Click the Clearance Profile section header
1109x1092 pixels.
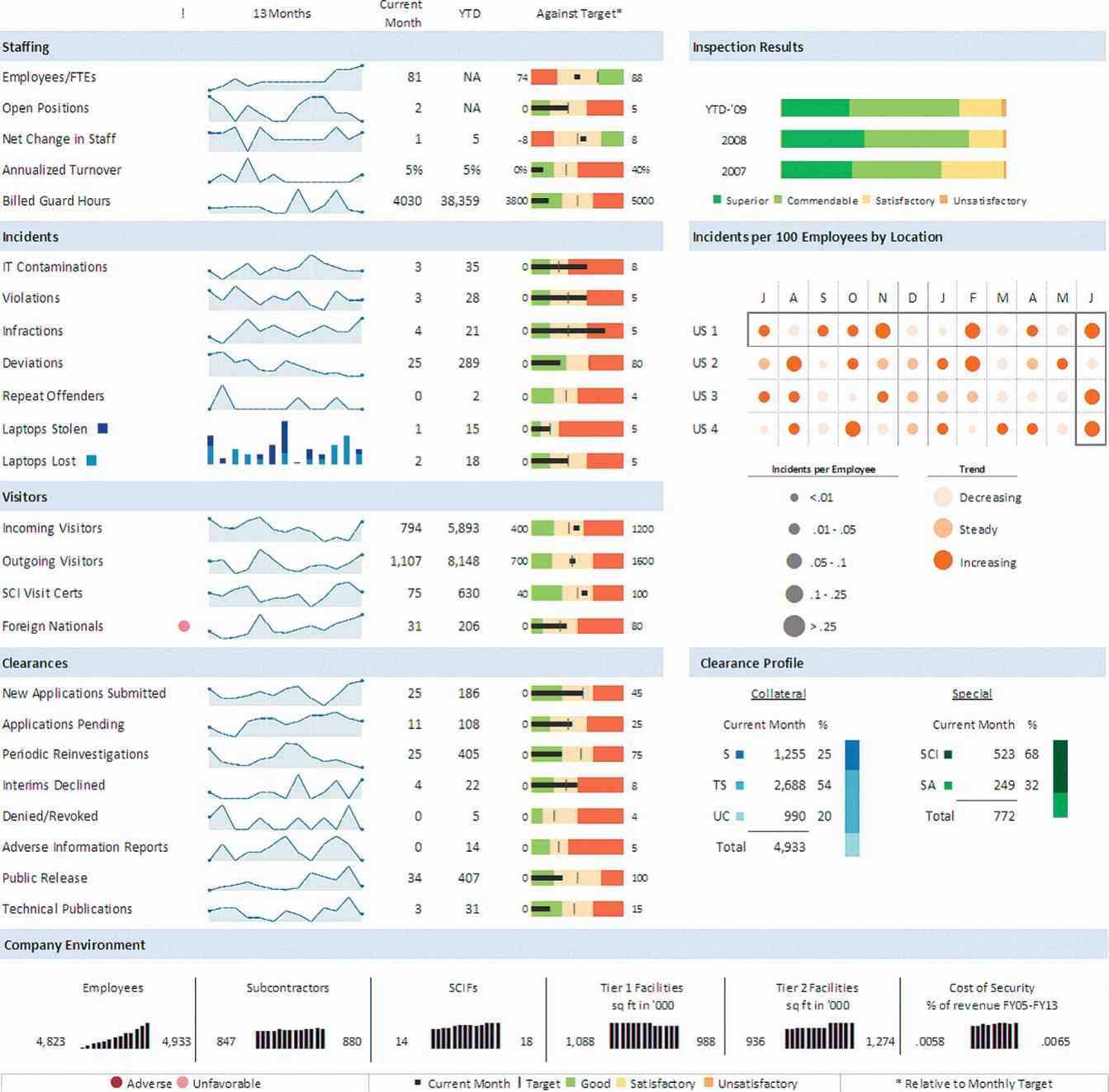click(898, 663)
